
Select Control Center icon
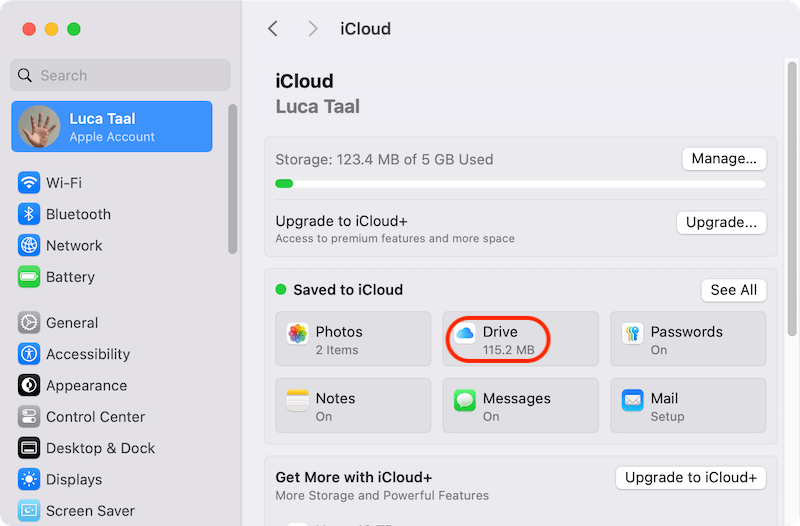click(29, 417)
